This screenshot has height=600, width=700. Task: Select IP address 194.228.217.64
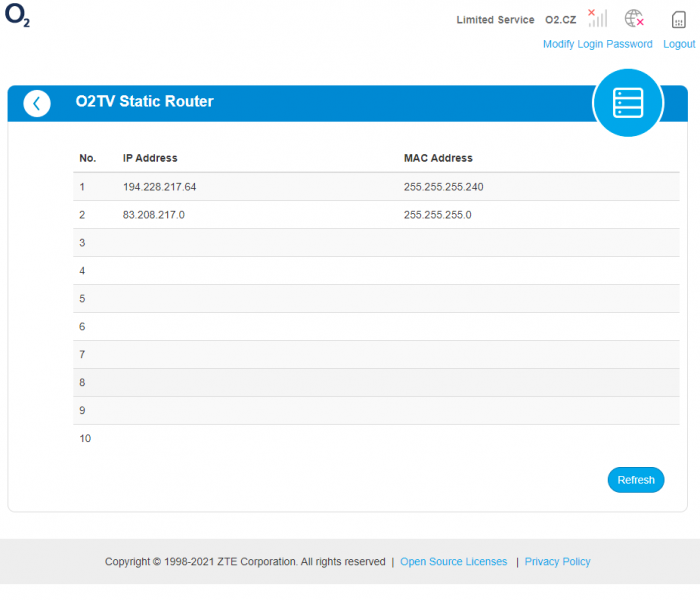pos(159,187)
